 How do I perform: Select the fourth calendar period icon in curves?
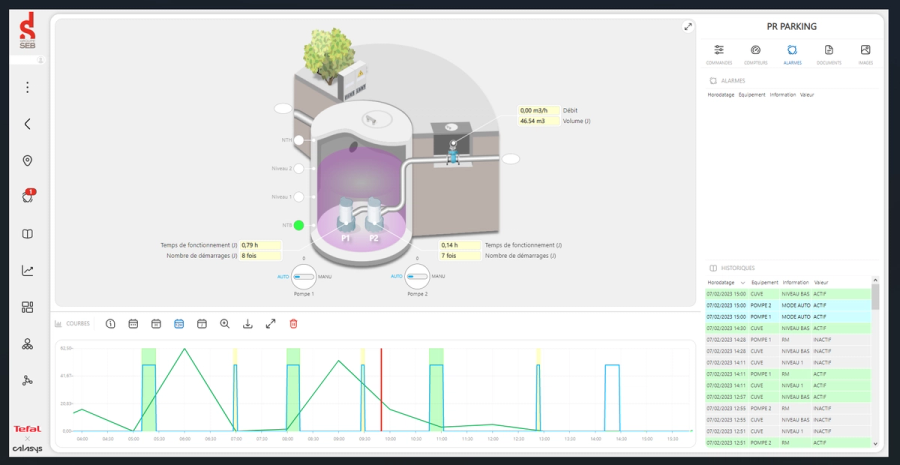pyautogui.click(x=202, y=324)
